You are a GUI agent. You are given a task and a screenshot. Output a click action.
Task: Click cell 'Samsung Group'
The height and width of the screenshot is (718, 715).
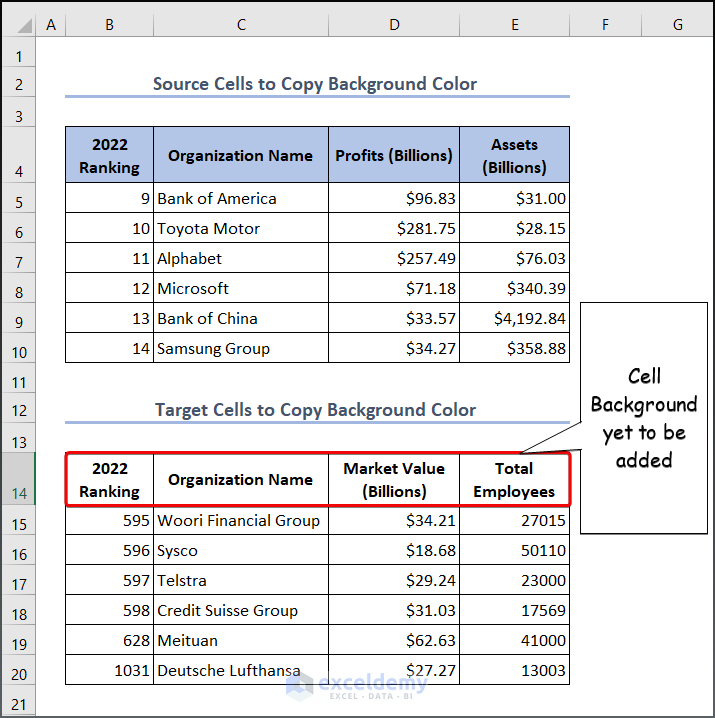(x=241, y=348)
